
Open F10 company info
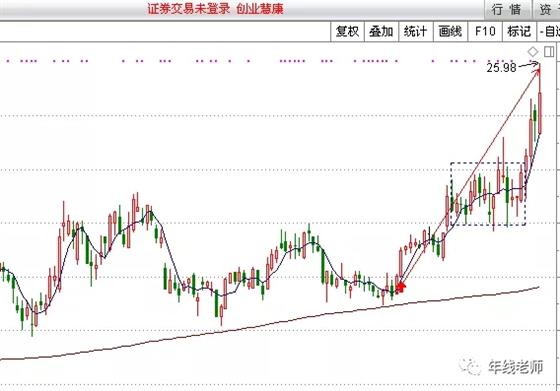click(x=485, y=31)
